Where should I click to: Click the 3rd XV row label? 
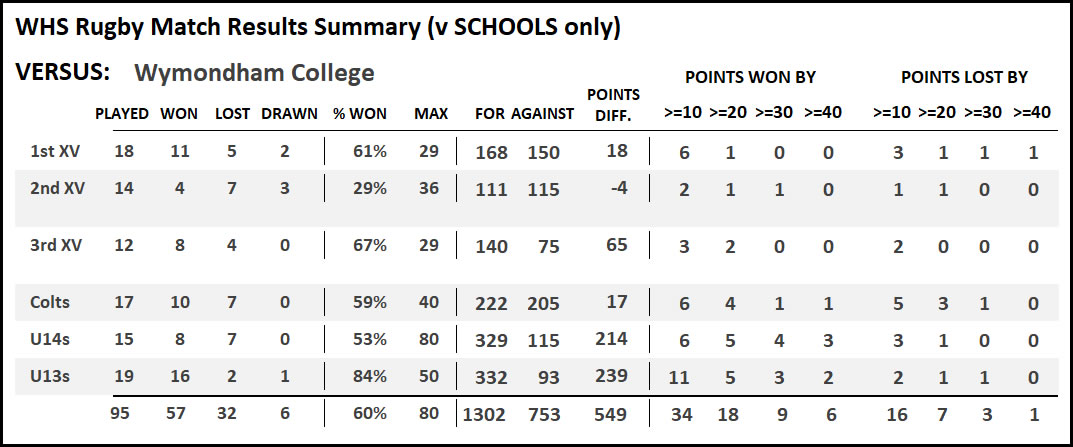click(x=52, y=246)
